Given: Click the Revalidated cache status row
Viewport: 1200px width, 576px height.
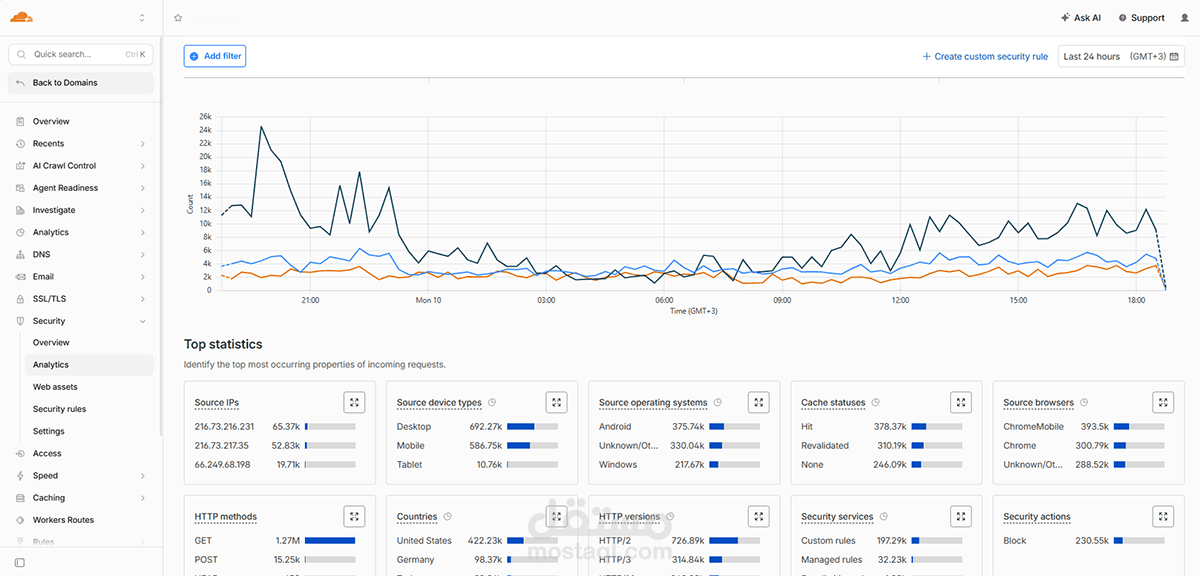Looking at the screenshot, I should click(x=881, y=445).
